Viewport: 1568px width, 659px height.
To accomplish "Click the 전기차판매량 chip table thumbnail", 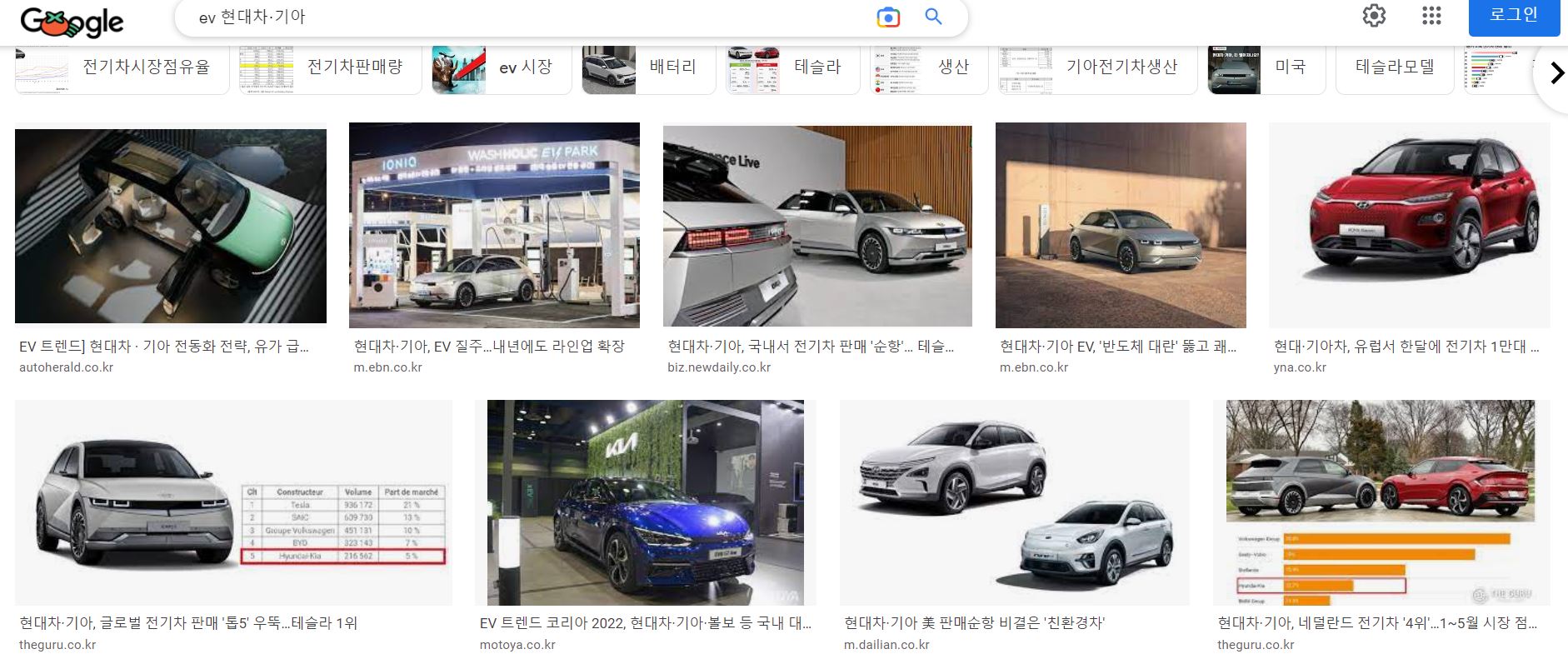I will coord(267,69).
